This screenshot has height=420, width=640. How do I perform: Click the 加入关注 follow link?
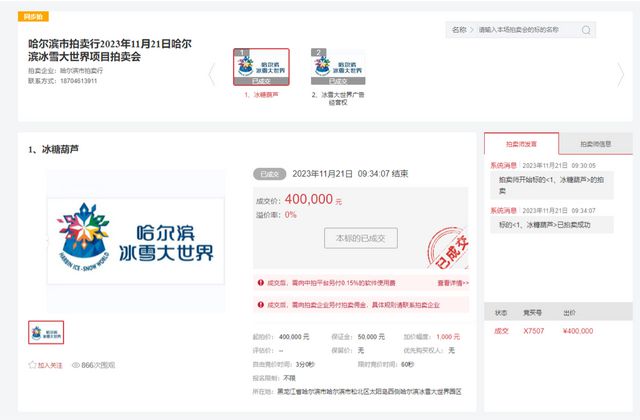click(50, 365)
